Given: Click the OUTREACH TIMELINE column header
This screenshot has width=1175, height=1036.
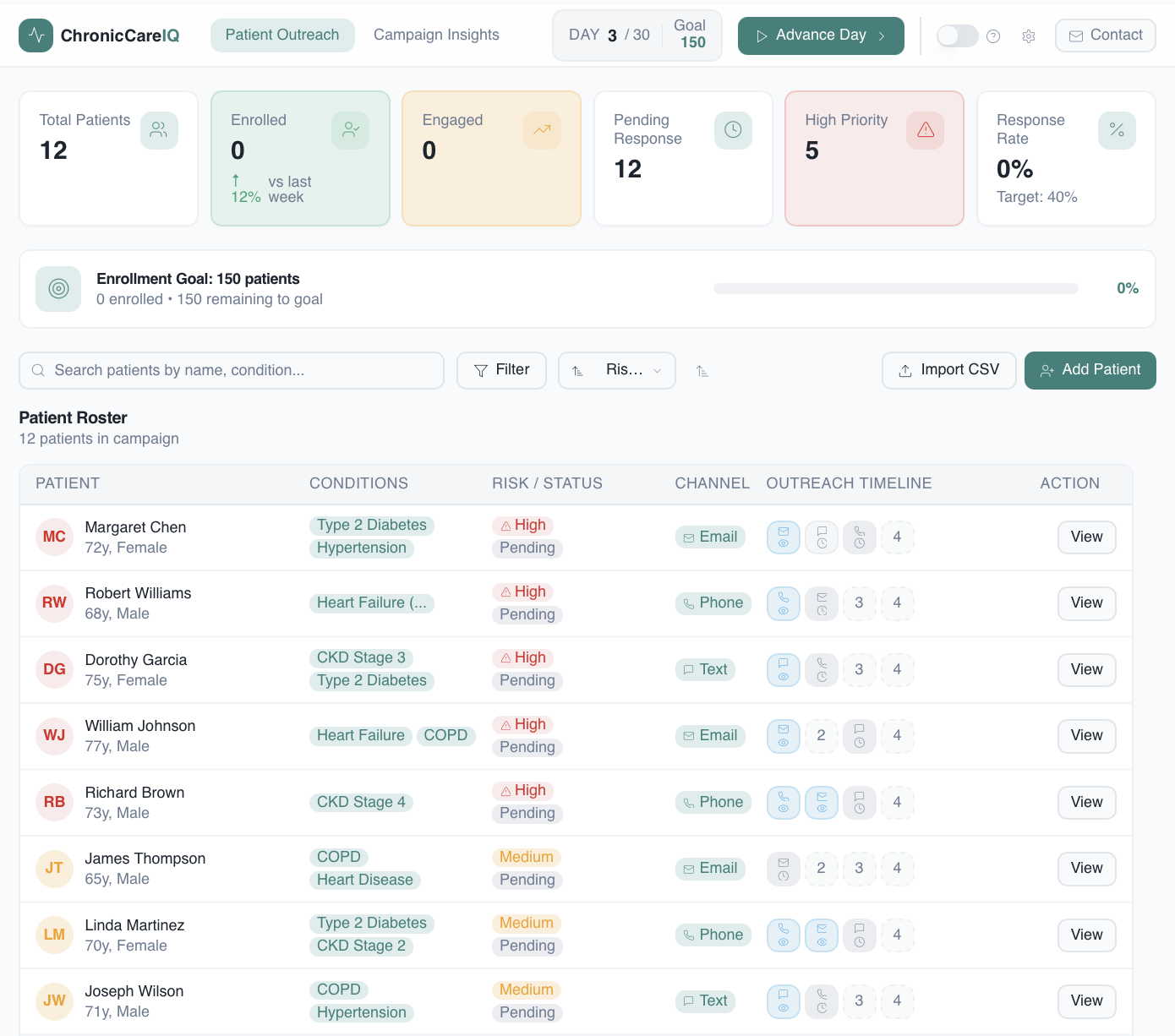Looking at the screenshot, I should point(849,484).
